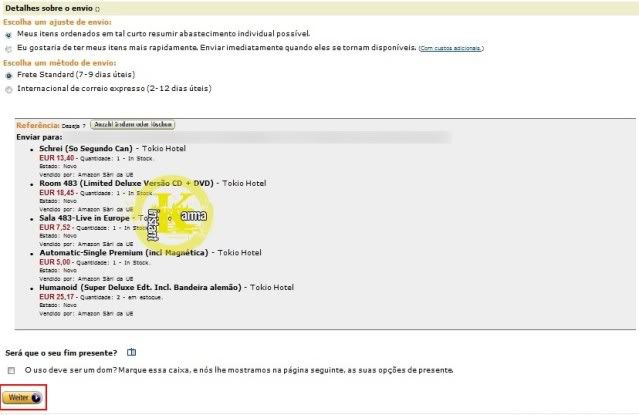Click the gift info book icon
Viewport: 639px width, 415px height.
click(131, 352)
